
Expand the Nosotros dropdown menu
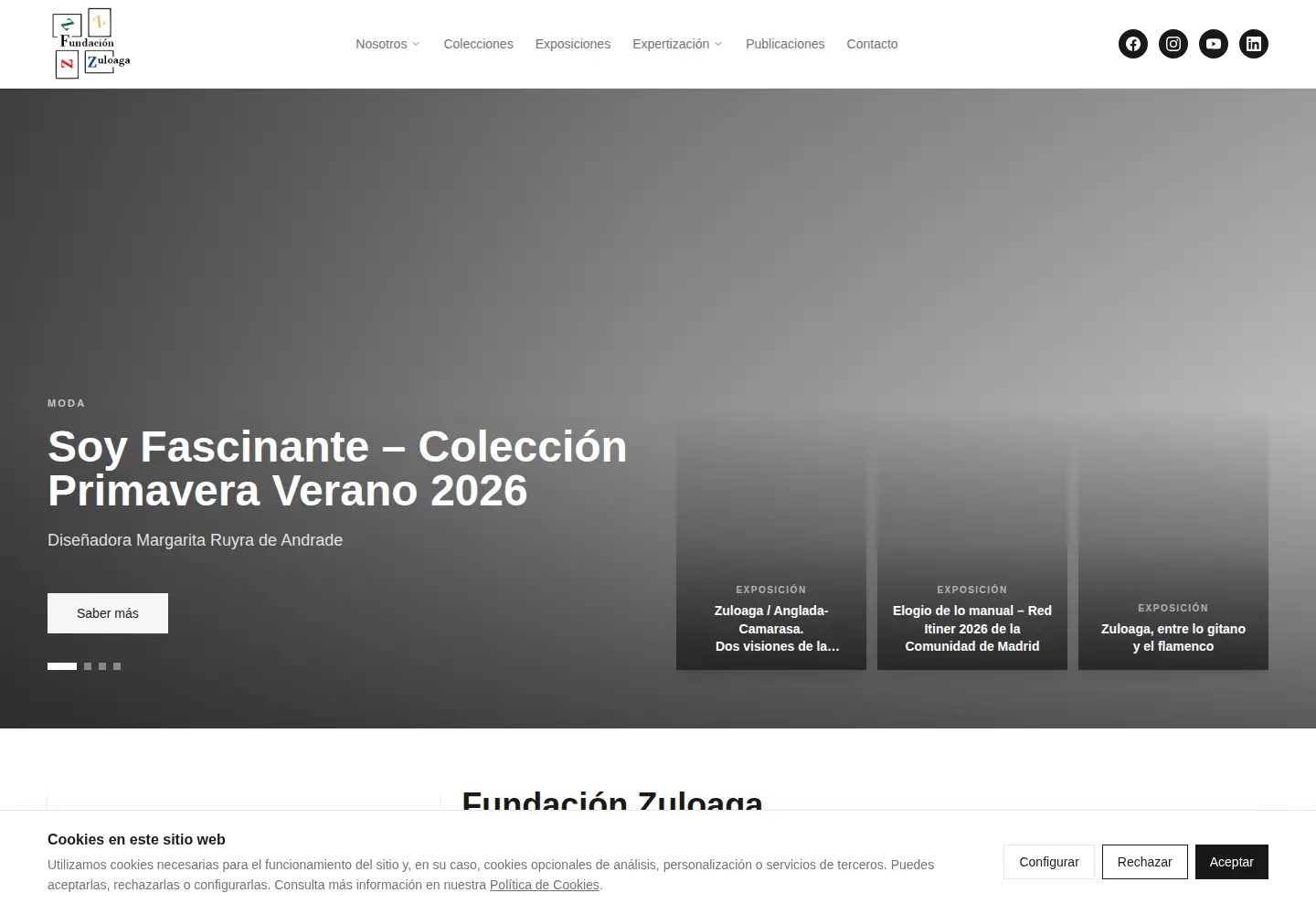point(387,44)
